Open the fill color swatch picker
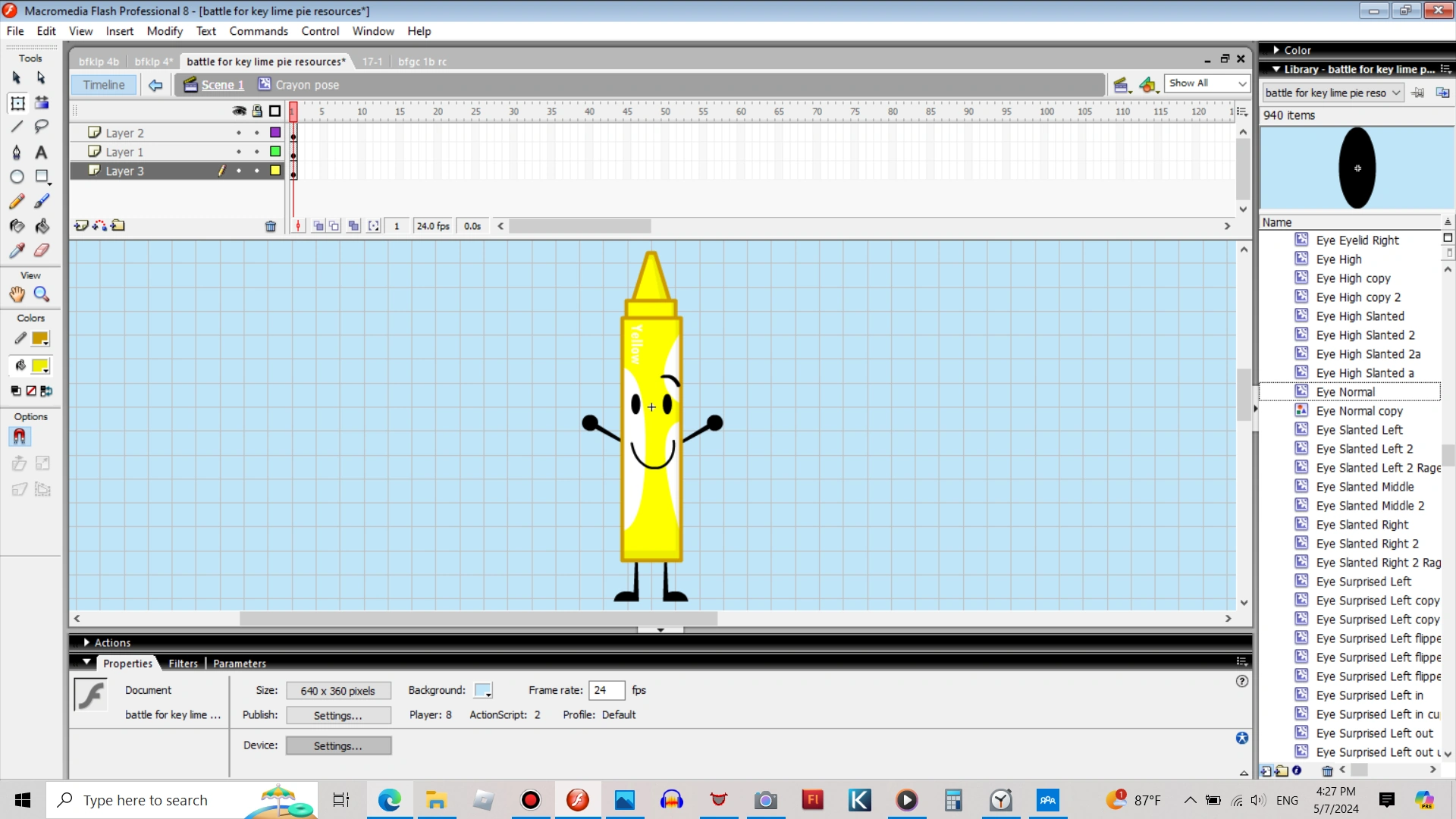Image resolution: width=1456 pixels, height=819 pixels. [x=40, y=366]
